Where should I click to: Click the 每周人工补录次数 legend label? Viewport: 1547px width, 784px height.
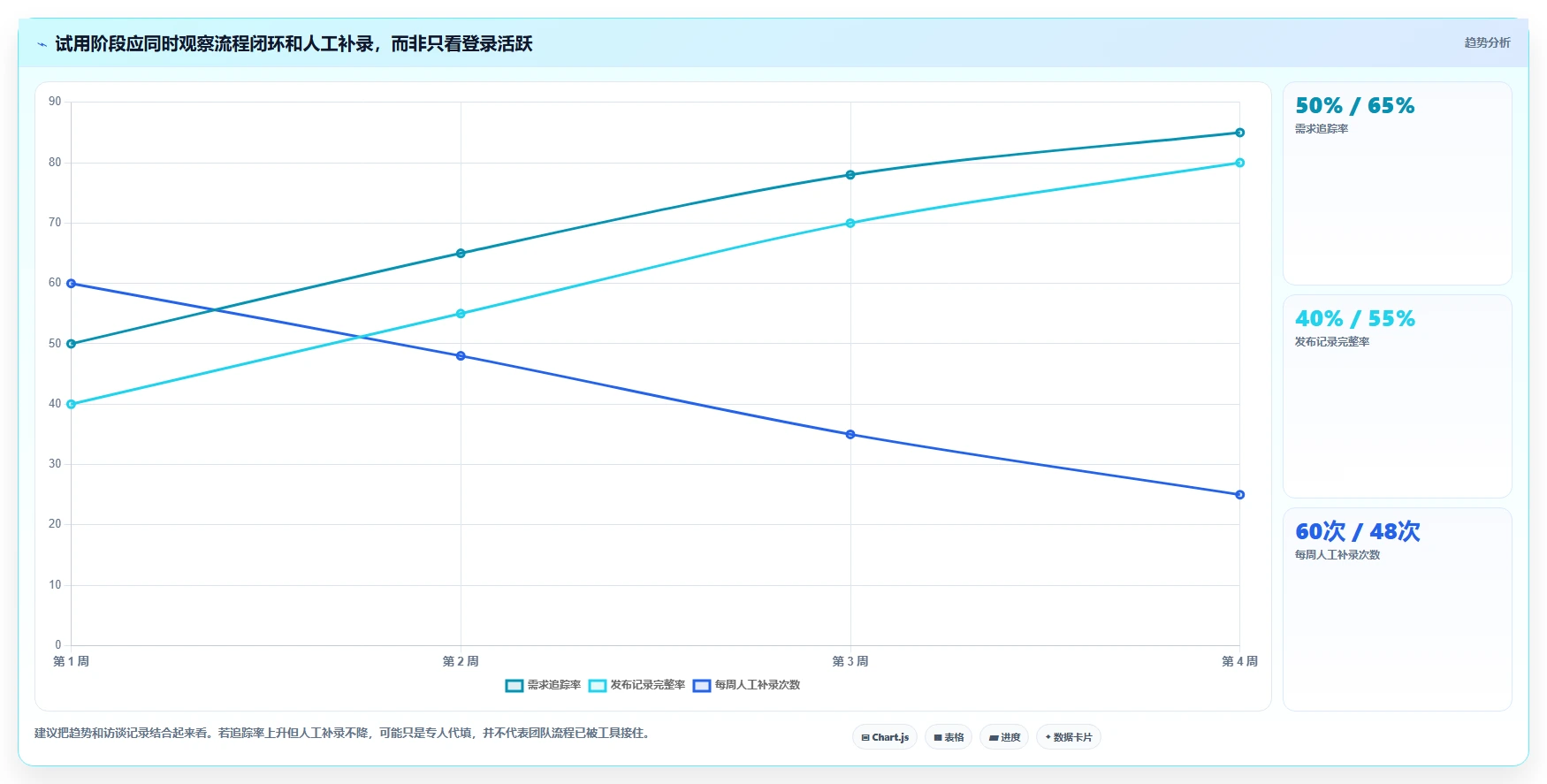pyautogui.click(x=758, y=685)
